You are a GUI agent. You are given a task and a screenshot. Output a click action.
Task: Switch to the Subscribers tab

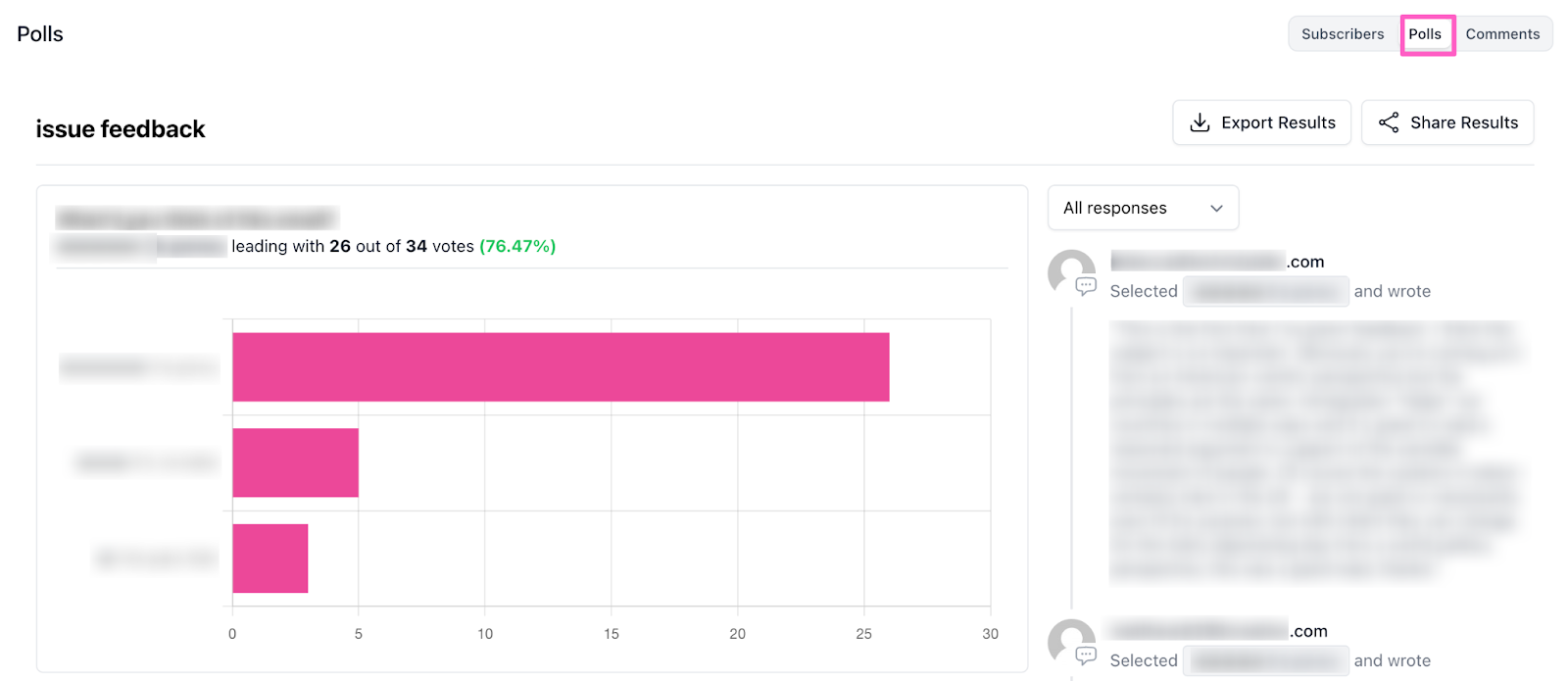pyautogui.click(x=1343, y=34)
